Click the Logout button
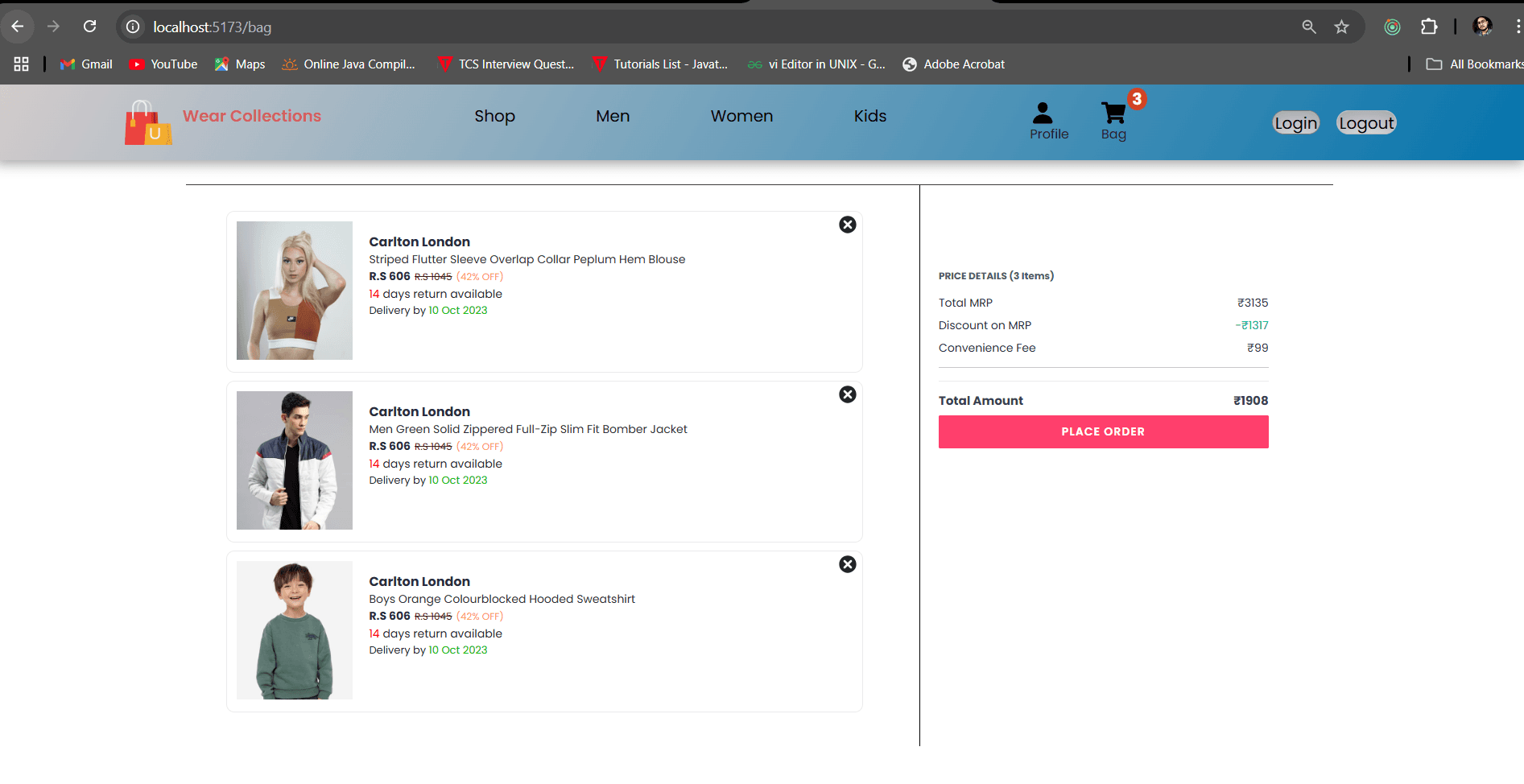This screenshot has height=784, width=1524. tap(1366, 123)
